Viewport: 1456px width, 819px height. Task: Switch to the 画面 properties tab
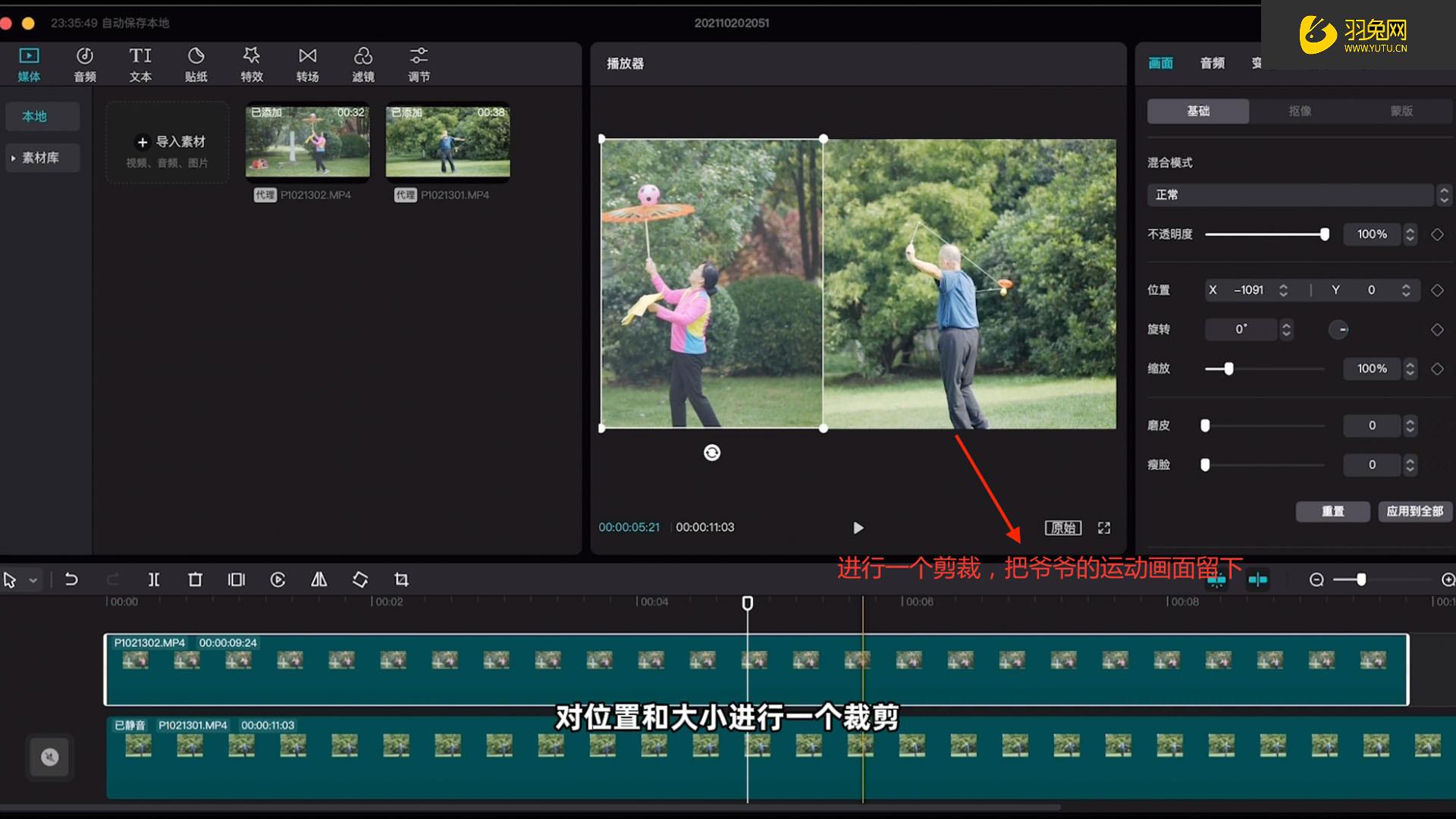point(1160,63)
